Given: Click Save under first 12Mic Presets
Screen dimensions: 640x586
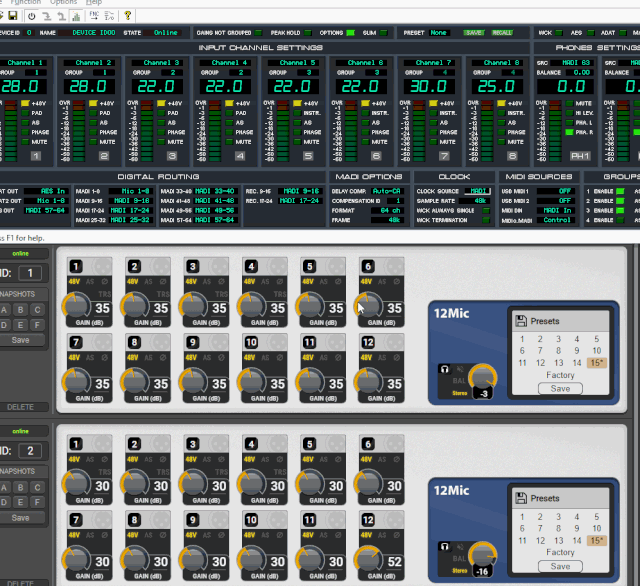Looking at the screenshot, I should coord(560,389).
